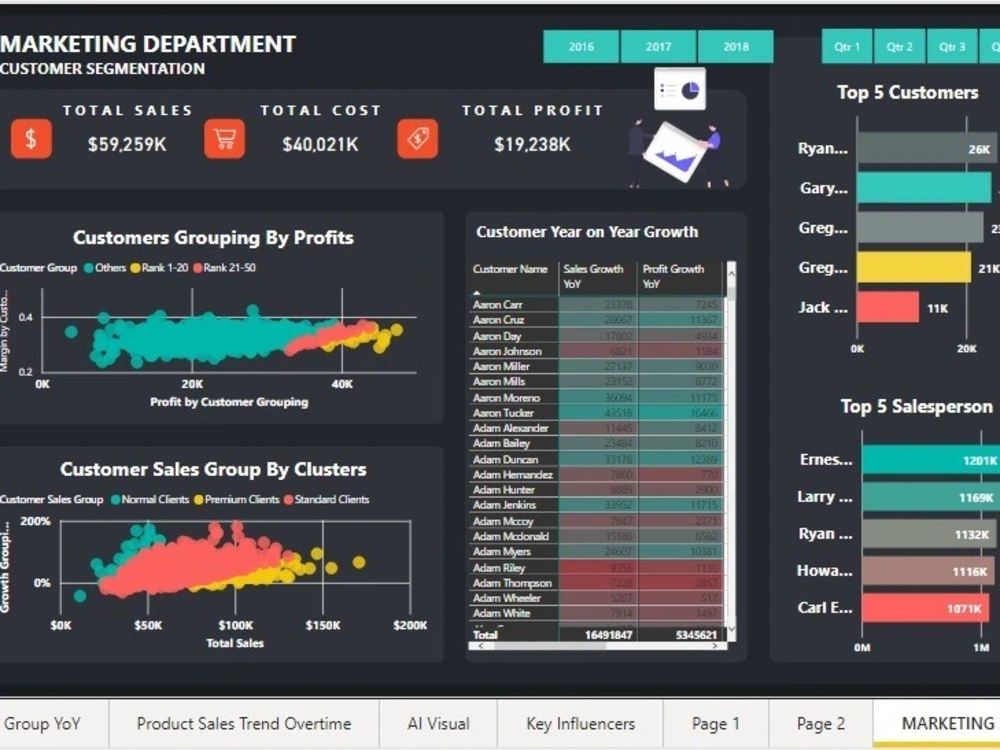1000x750 pixels.
Task: Switch to the Page 1 tab
Action: (x=716, y=723)
